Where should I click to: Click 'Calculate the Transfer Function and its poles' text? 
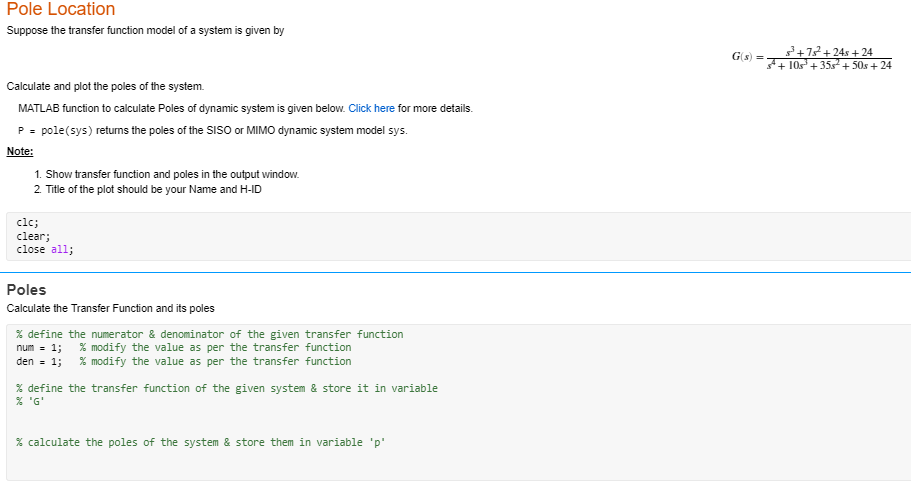pyautogui.click(x=110, y=308)
